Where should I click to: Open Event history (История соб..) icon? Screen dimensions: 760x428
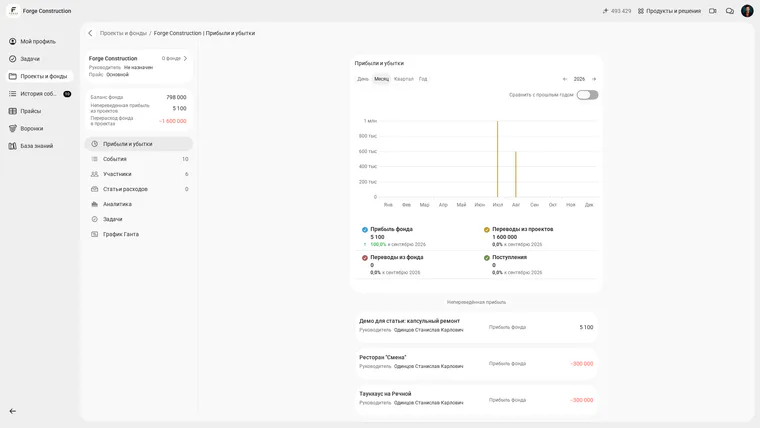tap(13, 94)
